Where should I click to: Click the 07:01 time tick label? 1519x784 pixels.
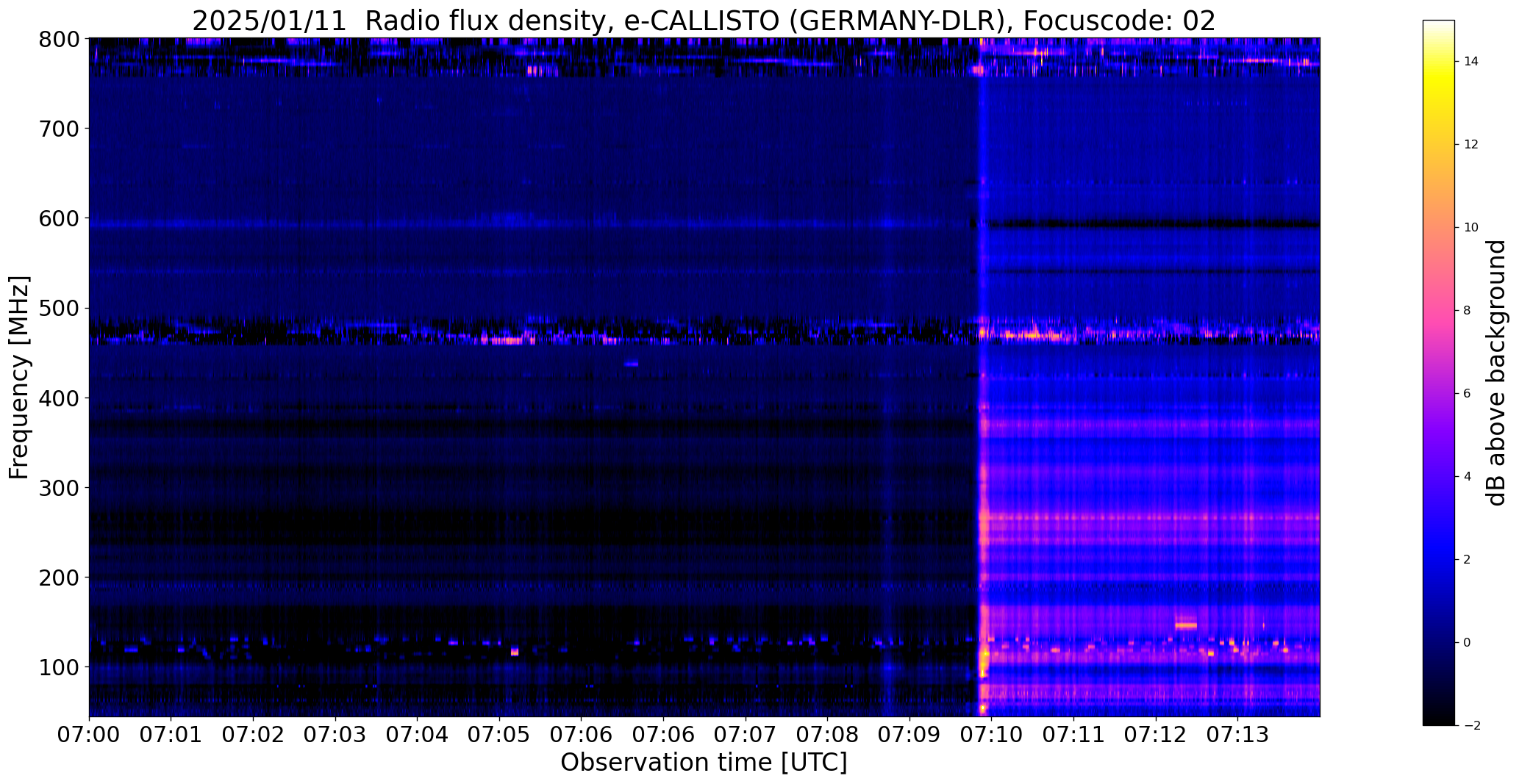tap(171, 735)
